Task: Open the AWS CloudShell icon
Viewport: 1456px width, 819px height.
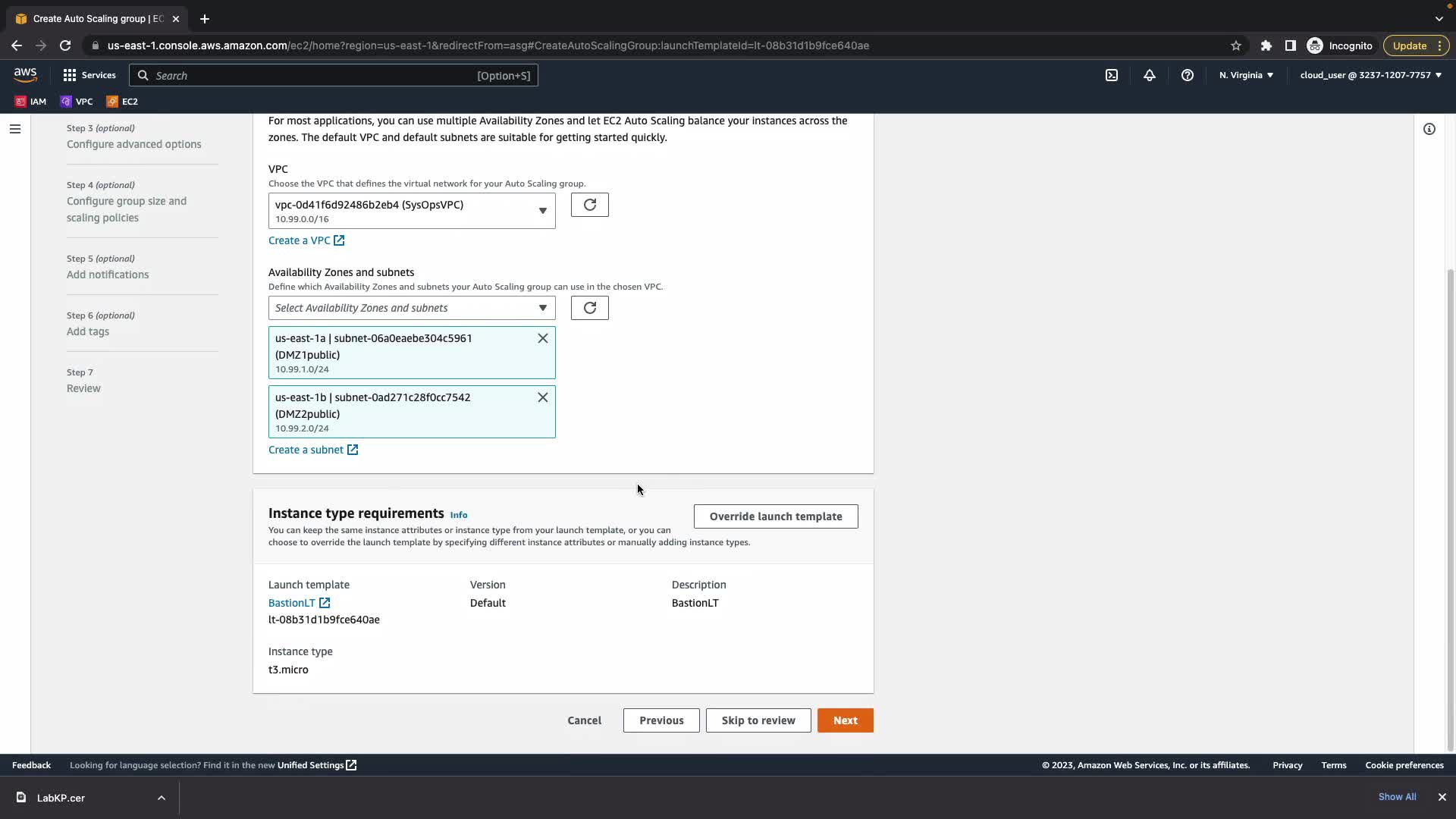Action: [1111, 75]
